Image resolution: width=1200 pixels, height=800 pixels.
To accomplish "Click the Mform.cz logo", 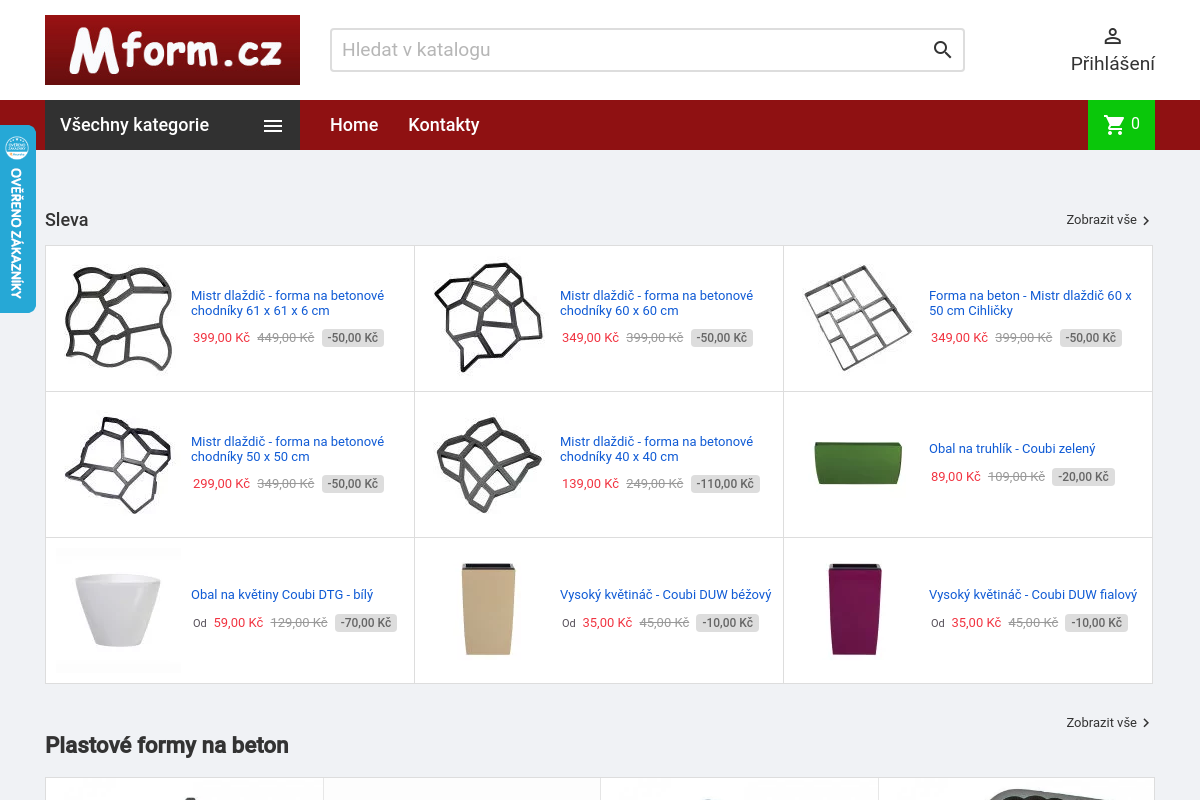I will pyautogui.click(x=172, y=50).
